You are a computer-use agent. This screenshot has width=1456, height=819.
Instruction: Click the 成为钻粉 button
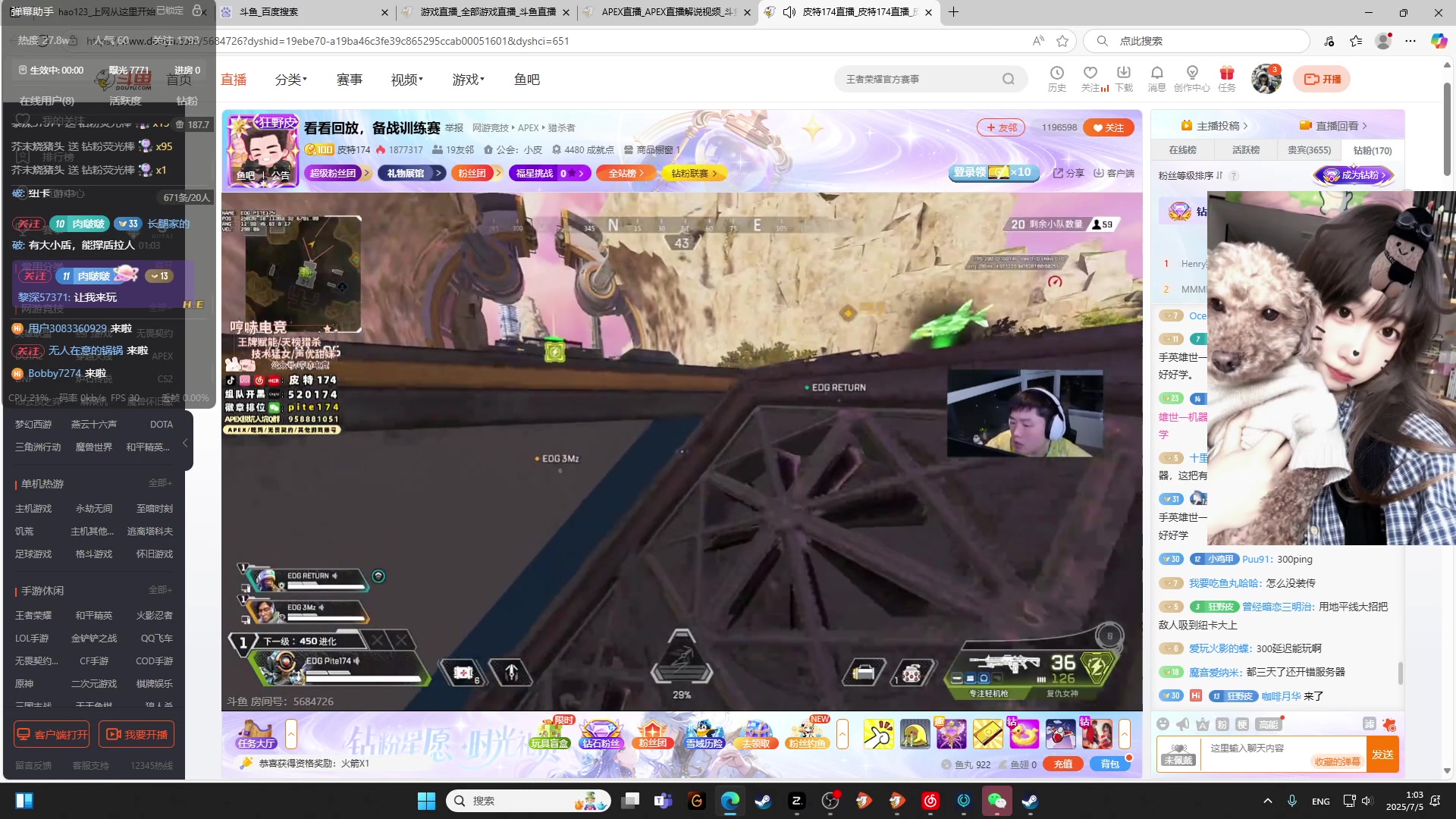(1354, 175)
